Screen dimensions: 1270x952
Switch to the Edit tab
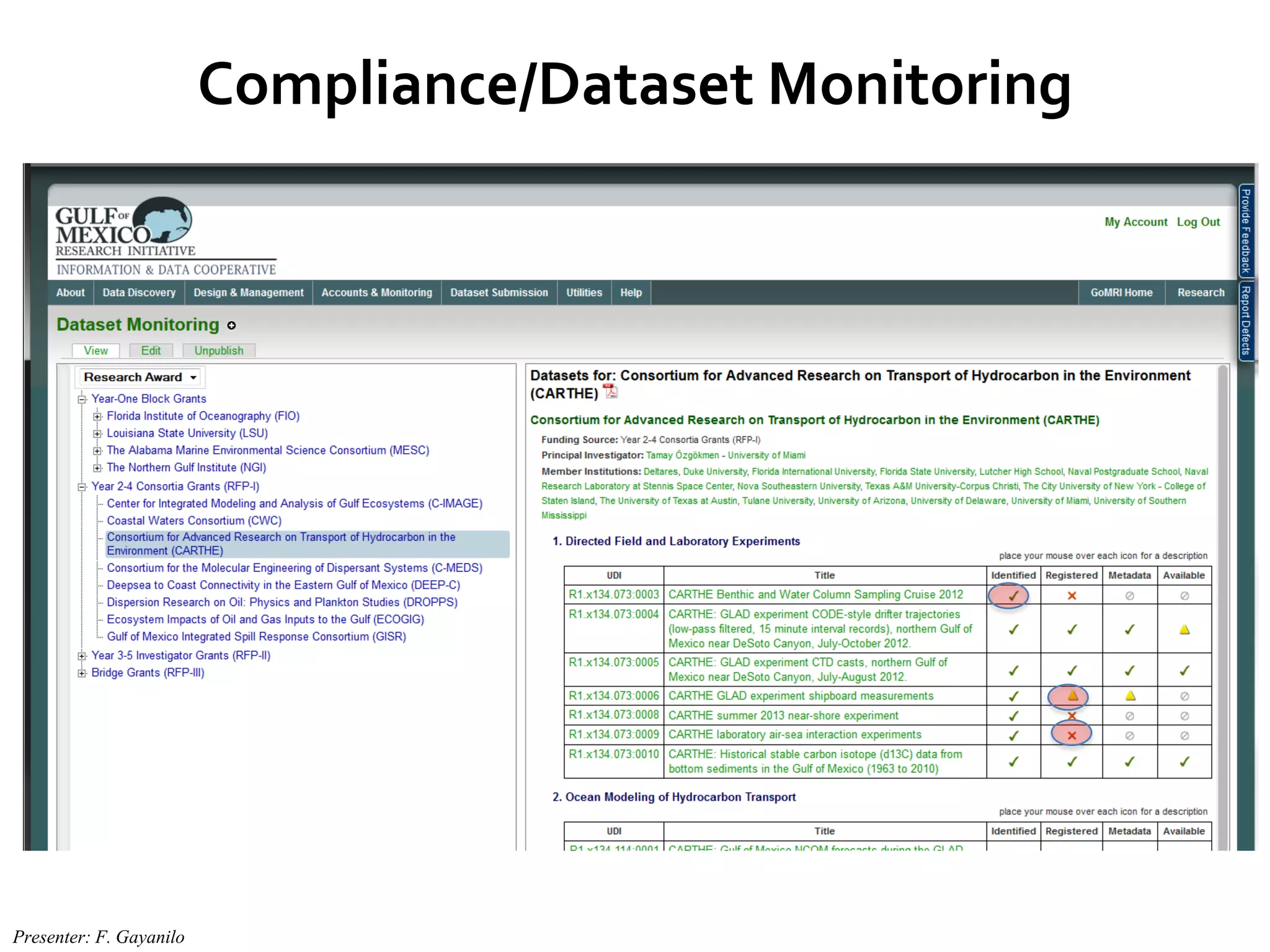point(151,351)
